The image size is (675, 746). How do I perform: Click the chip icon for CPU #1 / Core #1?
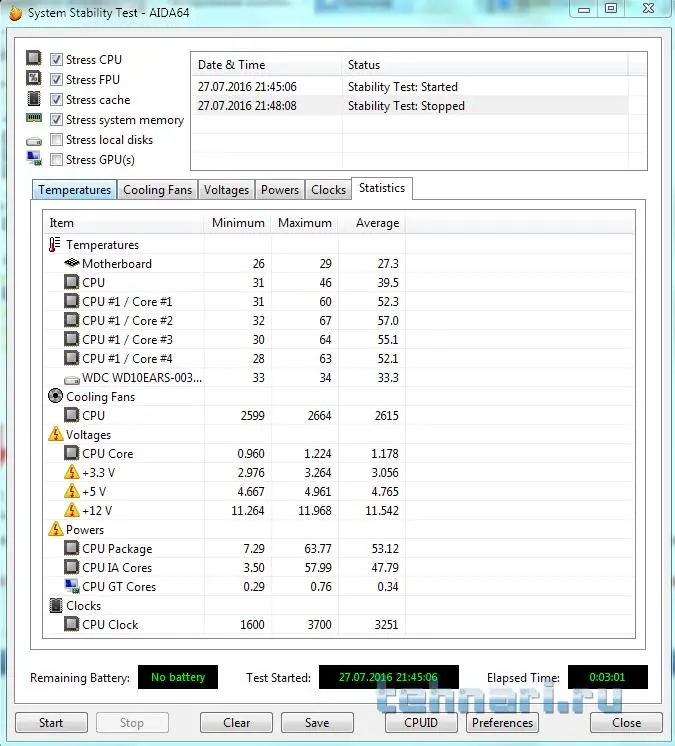click(71, 301)
